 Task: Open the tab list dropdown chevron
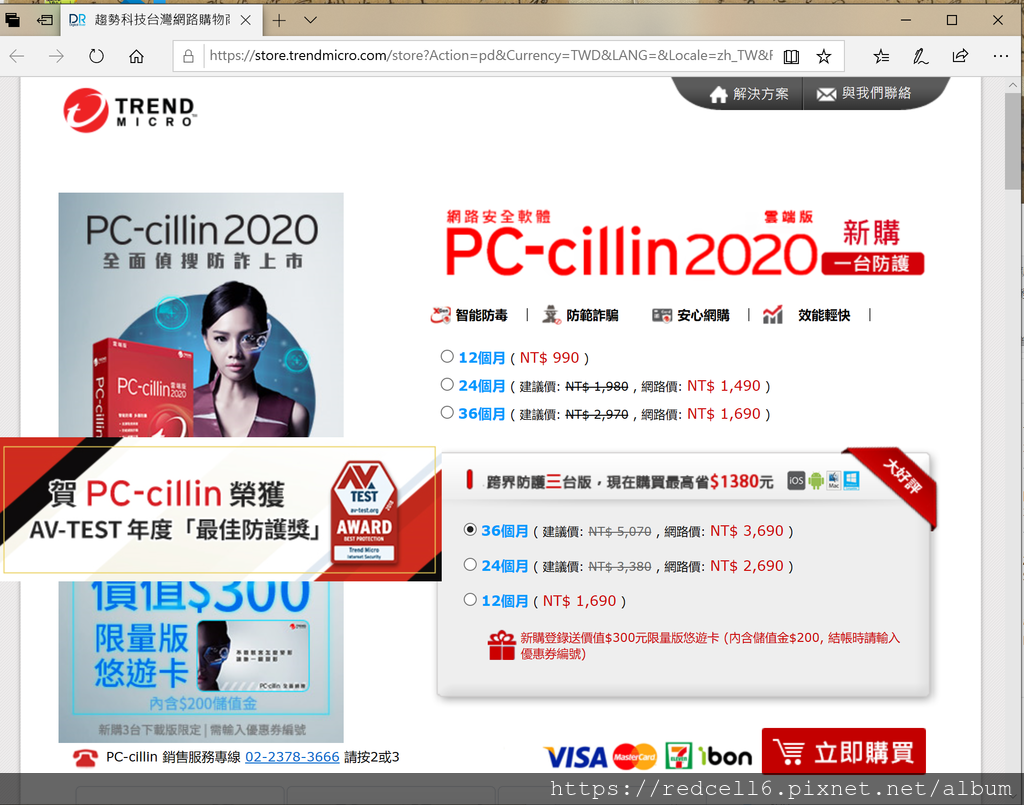(x=311, y=20)
